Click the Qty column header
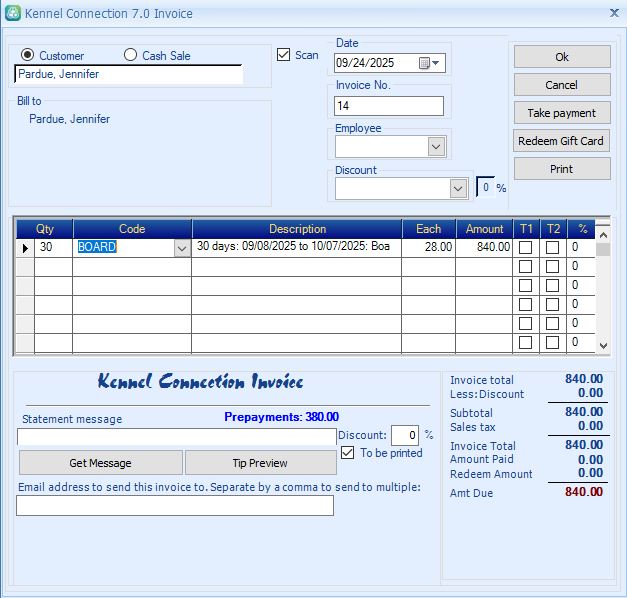Viewport: 627px width, 598px height. tap(44, 229)
